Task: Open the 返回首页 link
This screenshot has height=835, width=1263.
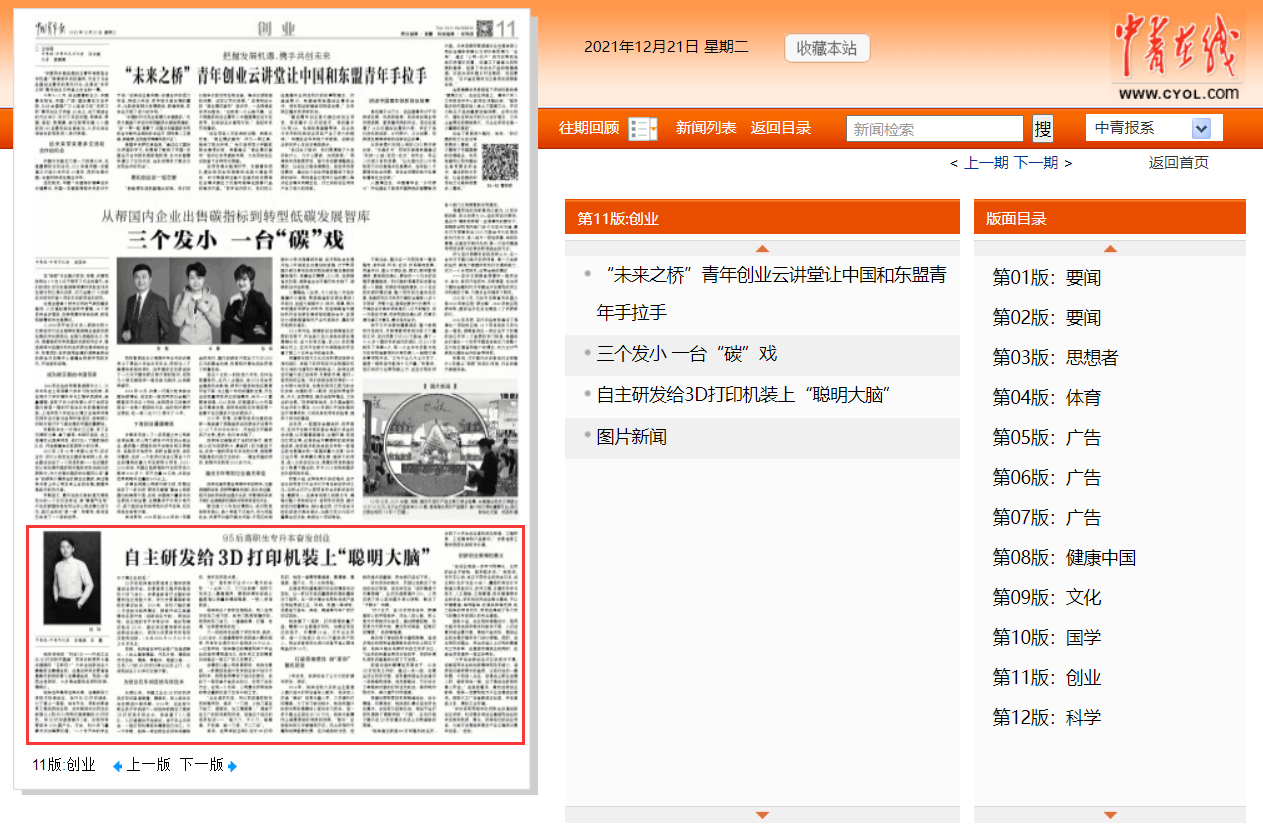Action: click(x=1178, y=162)
